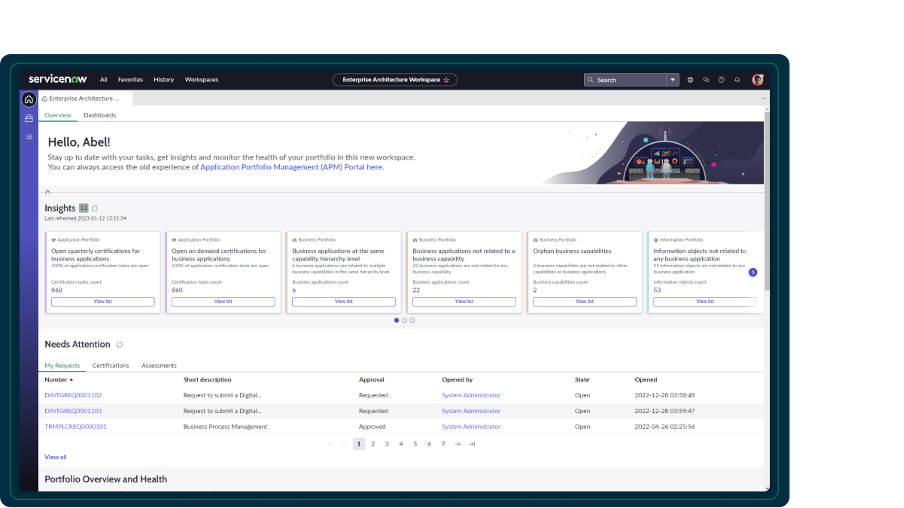This screenshot has width=904, height=508.
Task: Open System Administrator link in DINTGREQ0001102 row
Action: 471,396
